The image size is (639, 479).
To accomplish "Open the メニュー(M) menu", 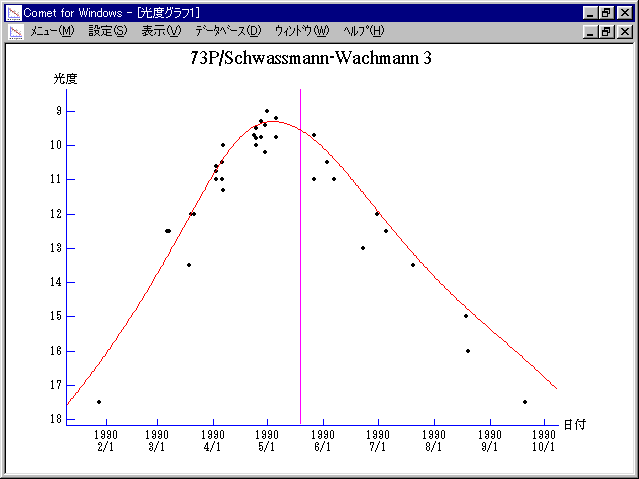I will coord(52,31).
